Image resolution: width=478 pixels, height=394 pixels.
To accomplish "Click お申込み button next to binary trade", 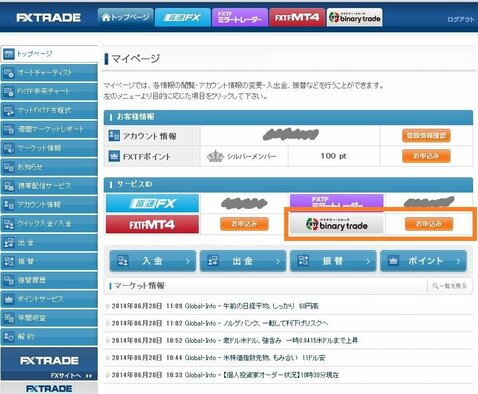I will pos(429,224).
